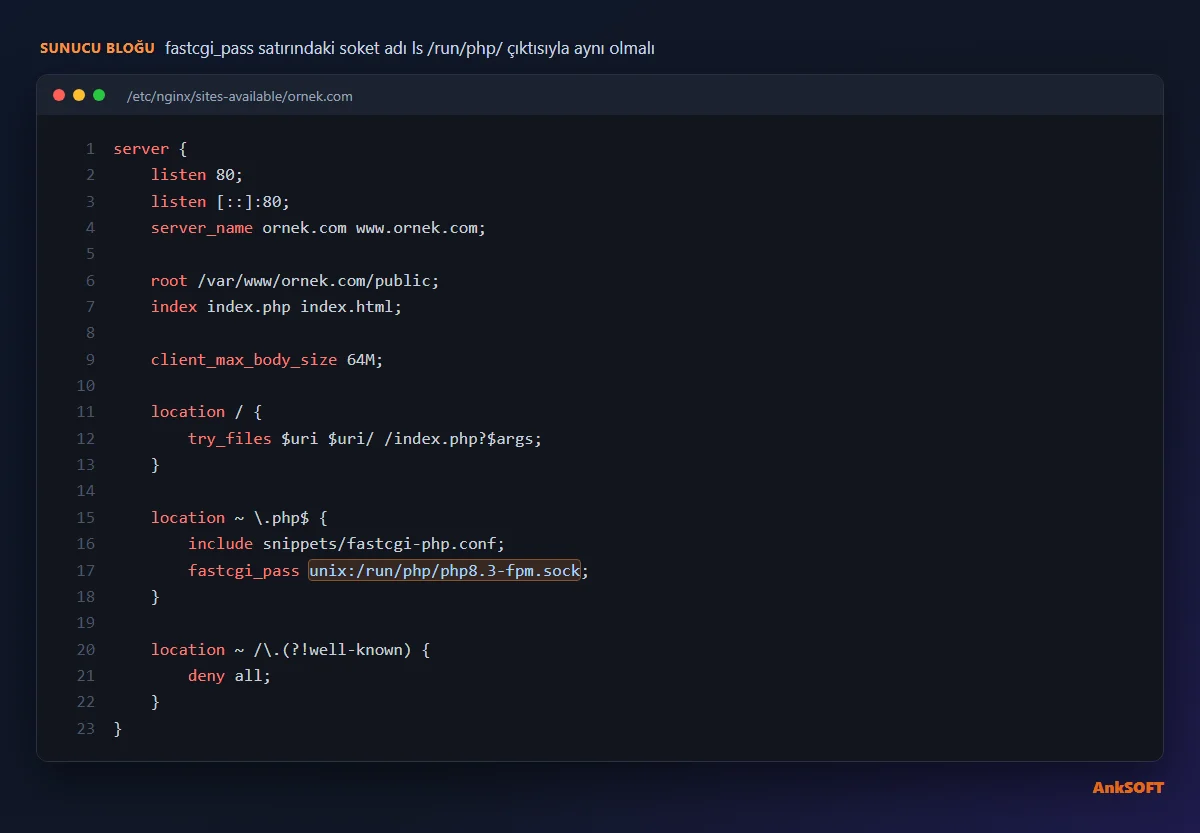Select the try_files keyword
The width and height of the screenshot is (1200, 833).
coord(230,439)
